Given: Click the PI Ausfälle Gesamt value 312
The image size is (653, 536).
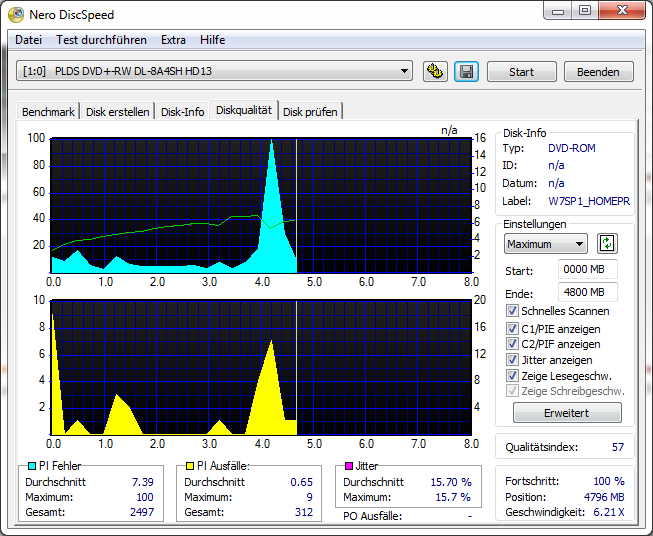Looking at the screenshot, I should (x=304, y=512).
